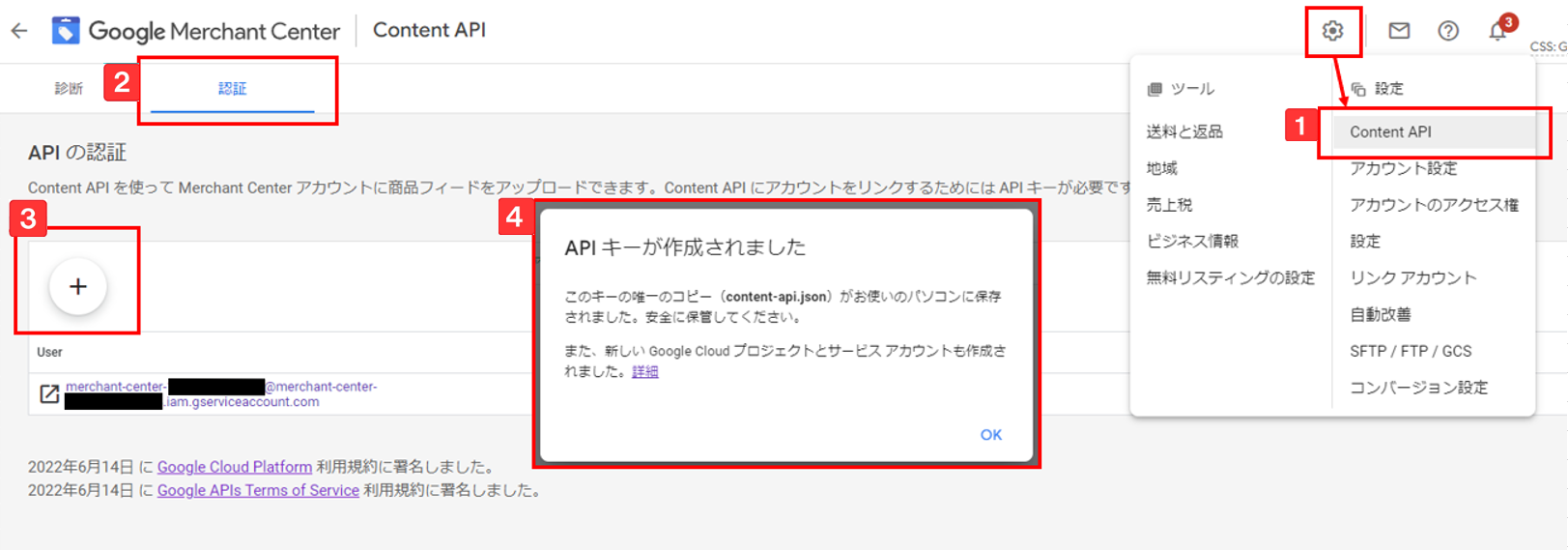This screenshot has width=1568, height=550.
Task: Click OK in the API key dialog
Action: 991,435
